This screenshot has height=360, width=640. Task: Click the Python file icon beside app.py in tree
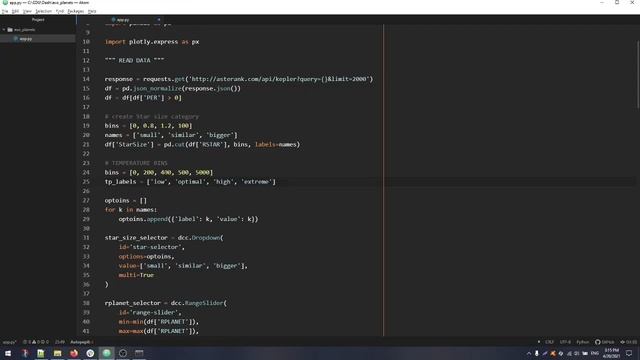point(16,39)
